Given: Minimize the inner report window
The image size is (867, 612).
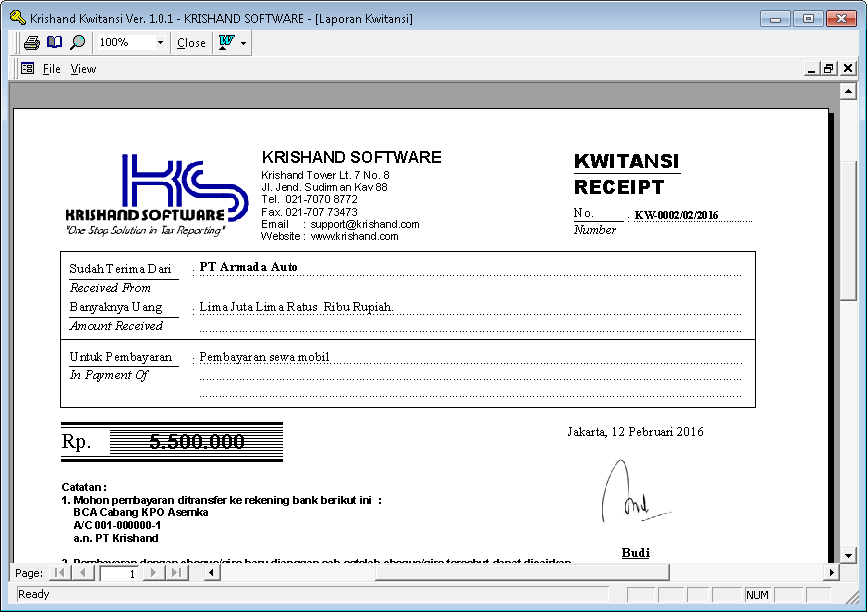Looking at the screenshot, I should (811, 69).
